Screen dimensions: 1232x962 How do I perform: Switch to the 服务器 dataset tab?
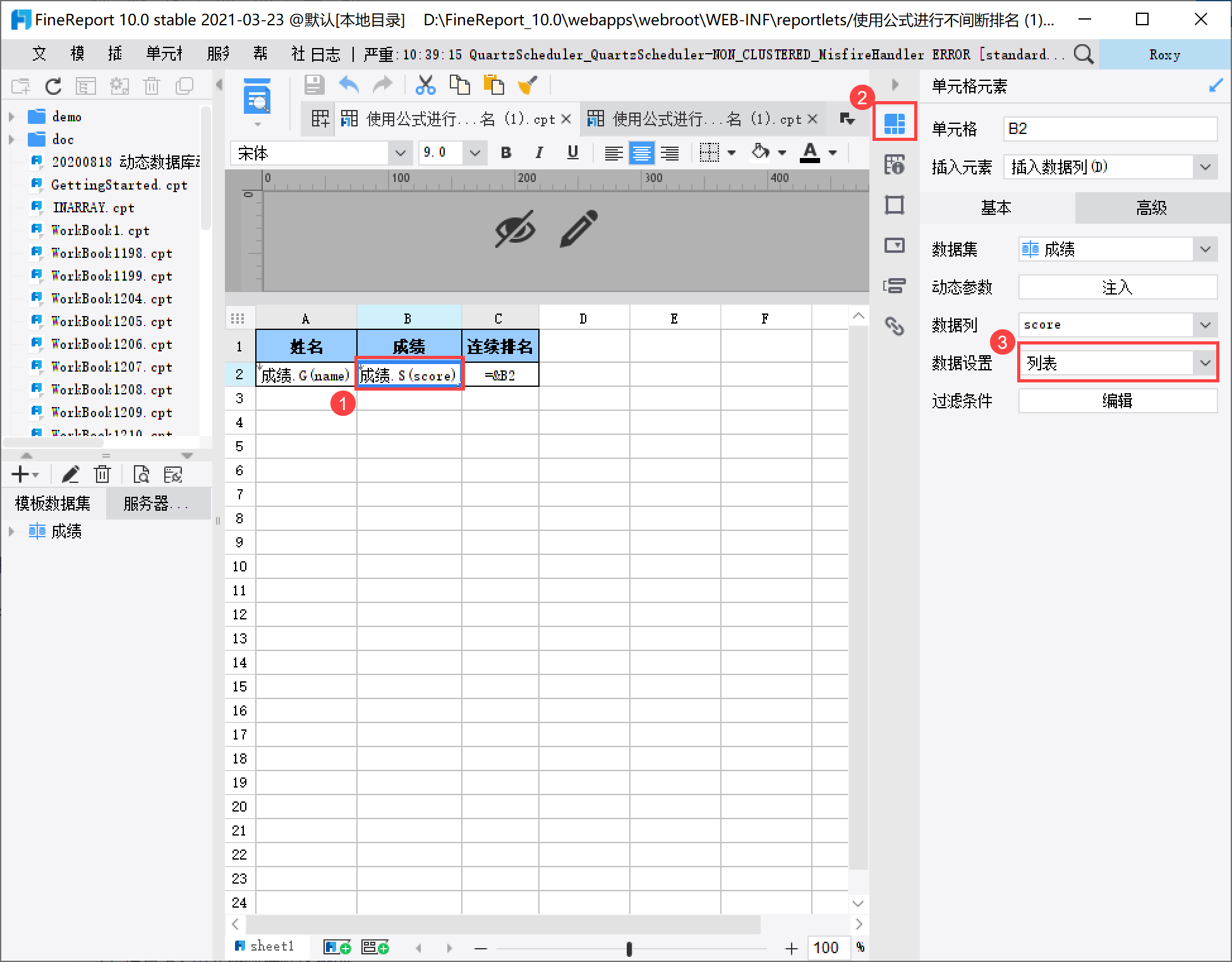point(155,503)
